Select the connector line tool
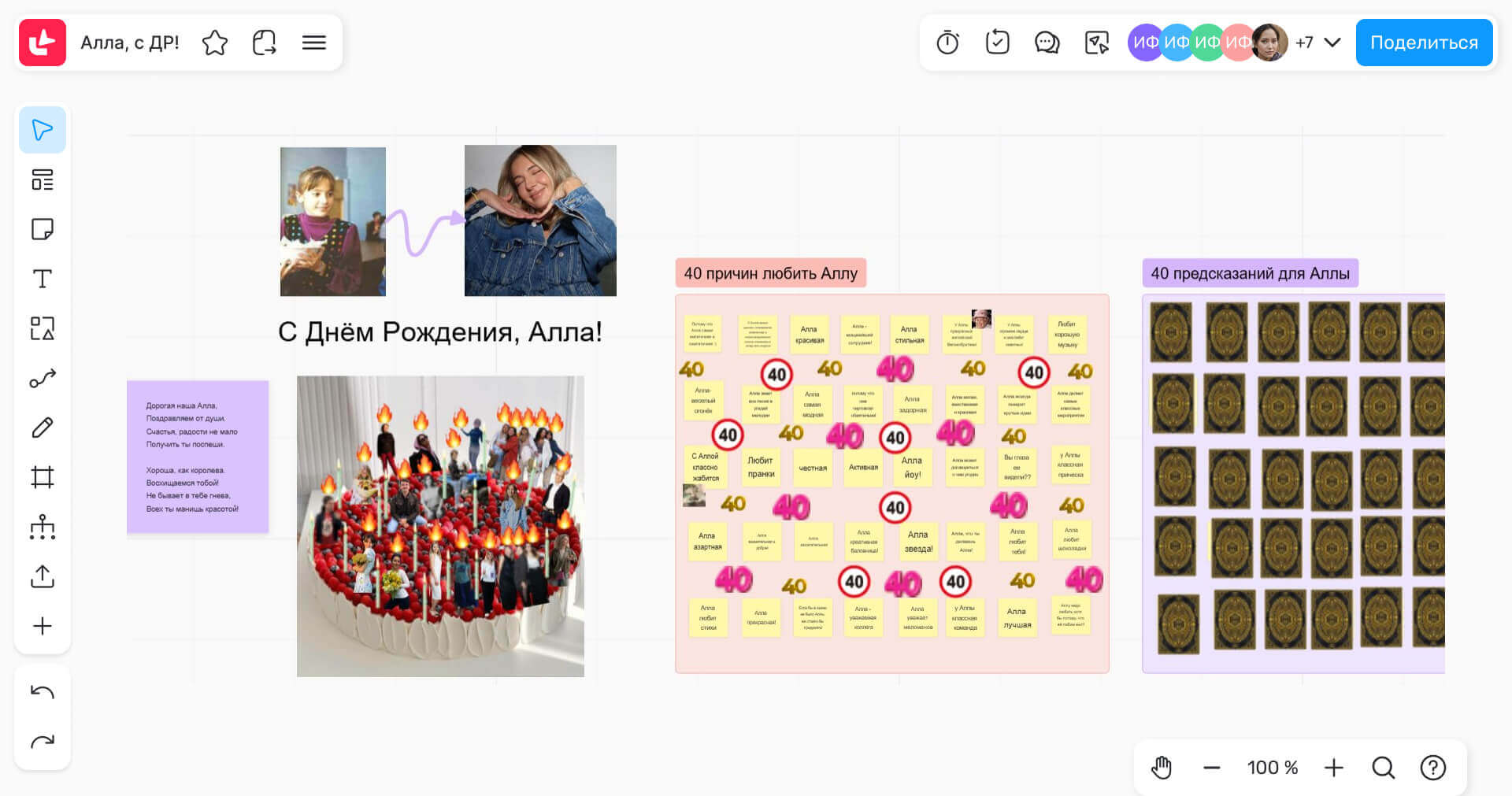 click(43, 379)
